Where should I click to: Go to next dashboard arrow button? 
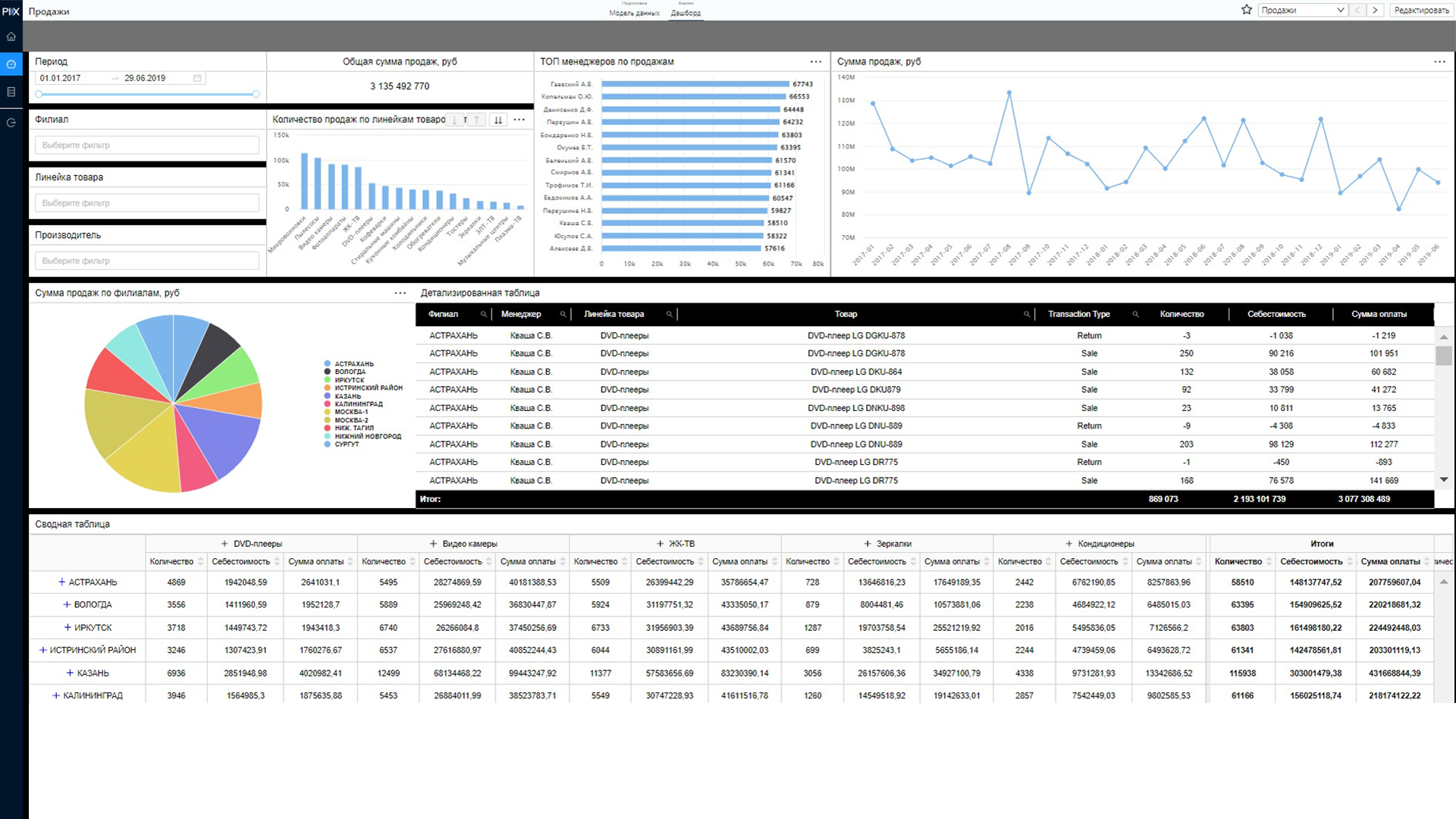coord(1375,10)
